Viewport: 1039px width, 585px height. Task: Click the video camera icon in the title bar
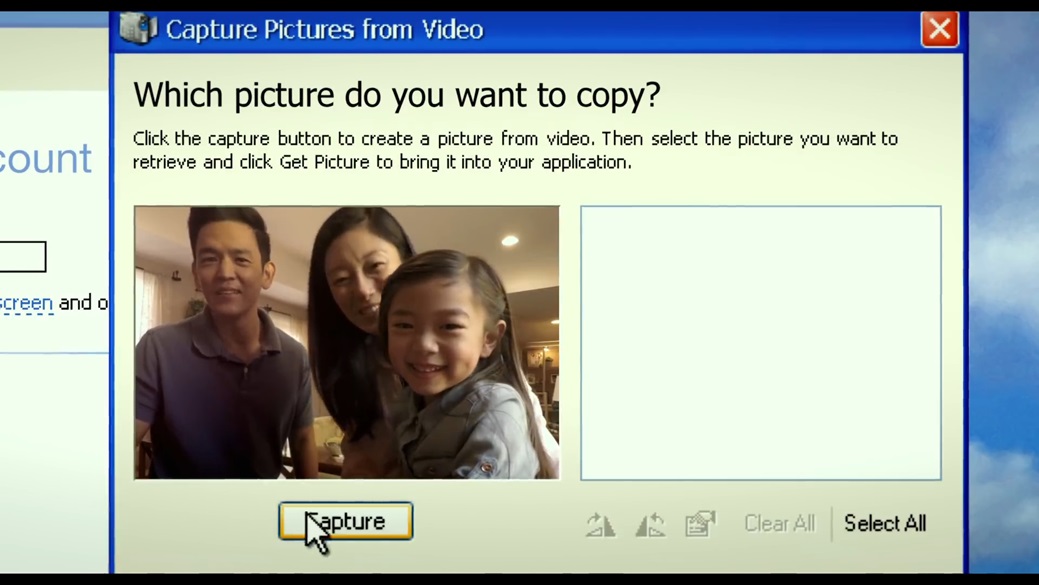click(x=138, y=29)
